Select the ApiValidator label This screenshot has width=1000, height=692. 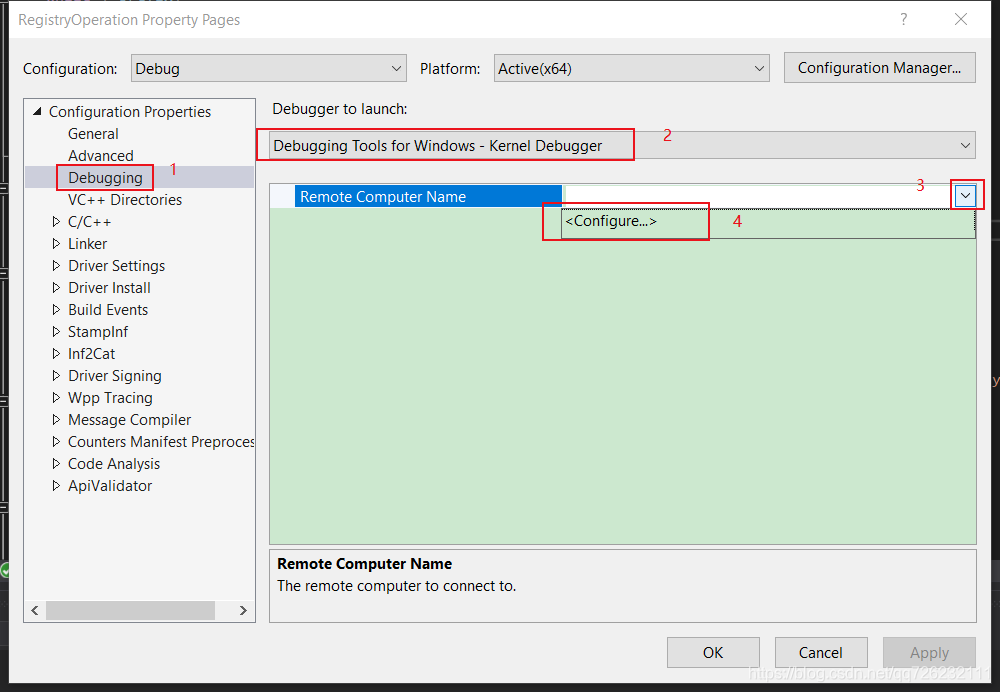110,486
